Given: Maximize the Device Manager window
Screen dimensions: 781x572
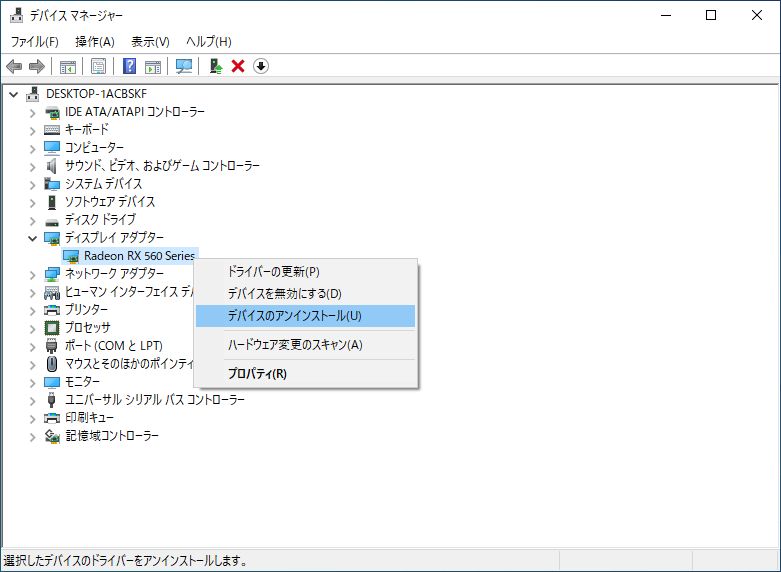Looking at the screenshot, I should pyautogui.click(x=711, y=15).
